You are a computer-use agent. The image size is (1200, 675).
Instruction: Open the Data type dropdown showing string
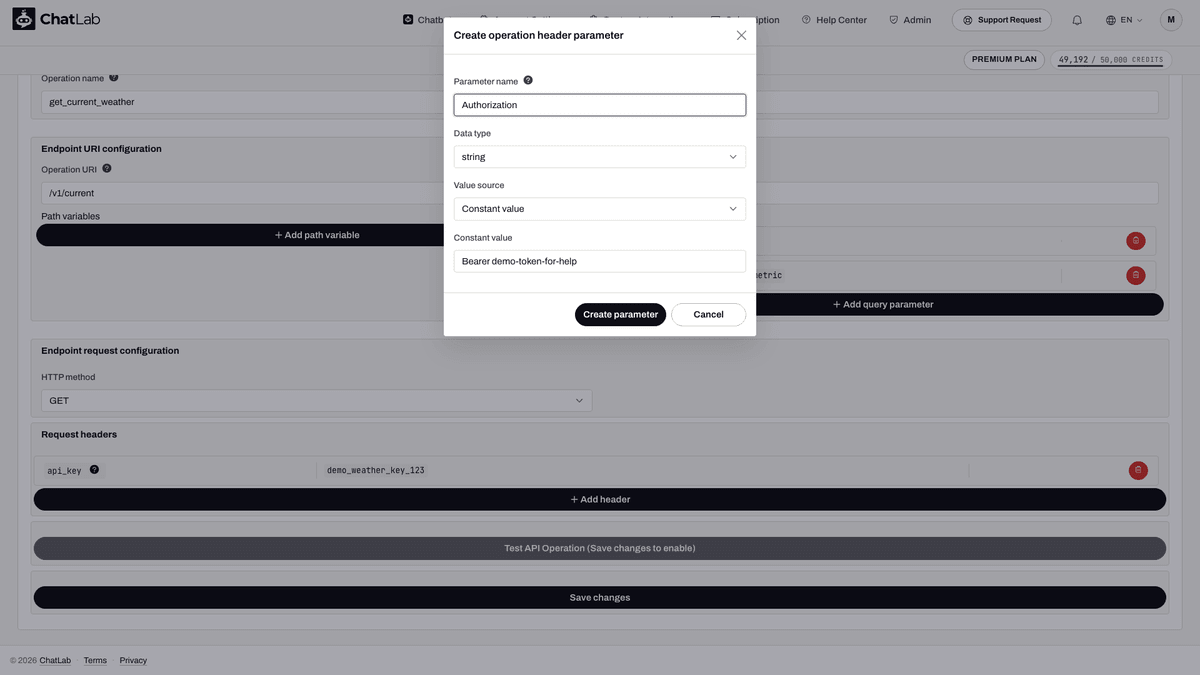(600, 157)
